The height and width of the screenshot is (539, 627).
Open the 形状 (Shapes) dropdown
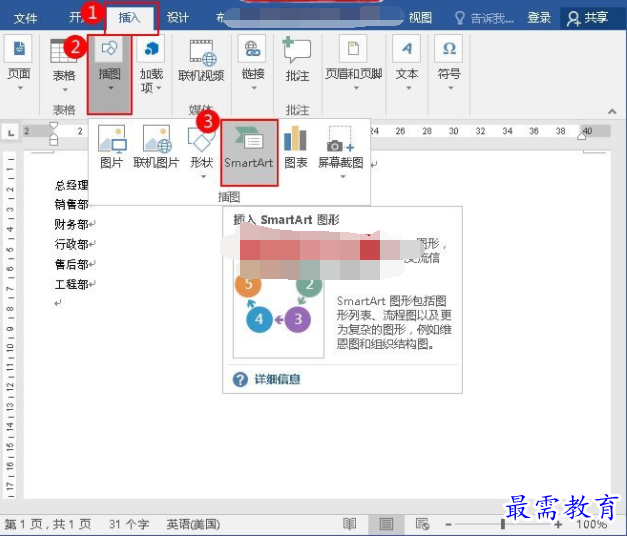click(x=202, y=151)
